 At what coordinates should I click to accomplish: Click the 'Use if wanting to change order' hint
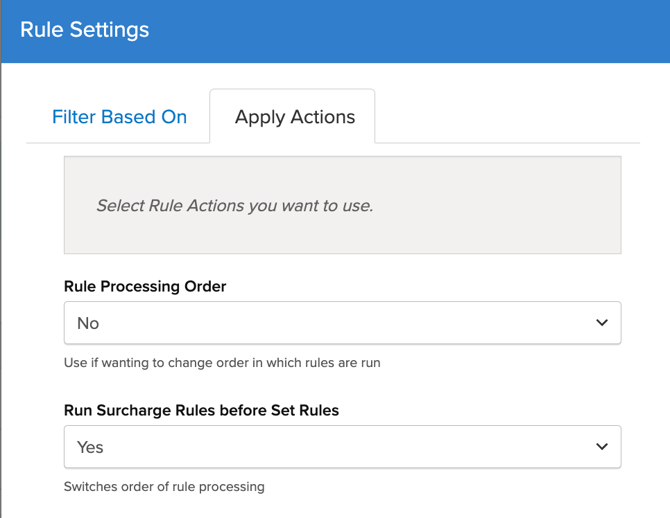click(222, 363)
